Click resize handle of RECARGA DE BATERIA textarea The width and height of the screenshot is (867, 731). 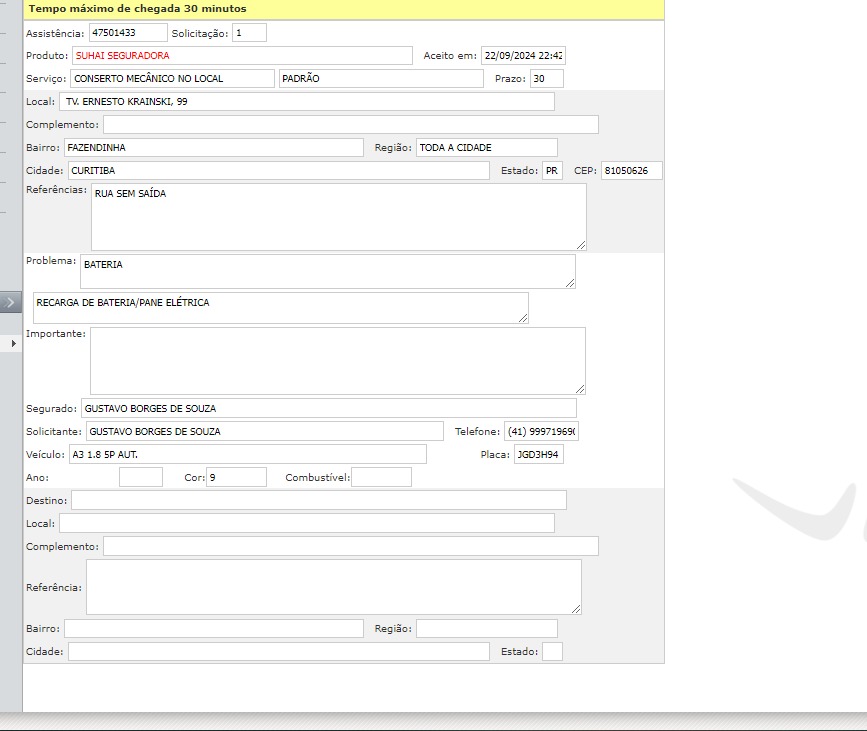[x=522, y=317]
